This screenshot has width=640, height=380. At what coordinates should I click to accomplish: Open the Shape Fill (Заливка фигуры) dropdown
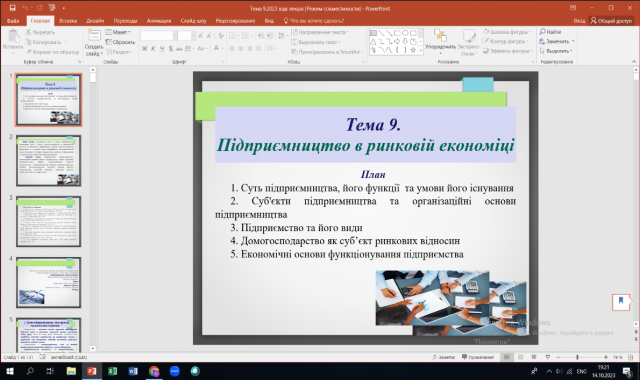[507, 31]
